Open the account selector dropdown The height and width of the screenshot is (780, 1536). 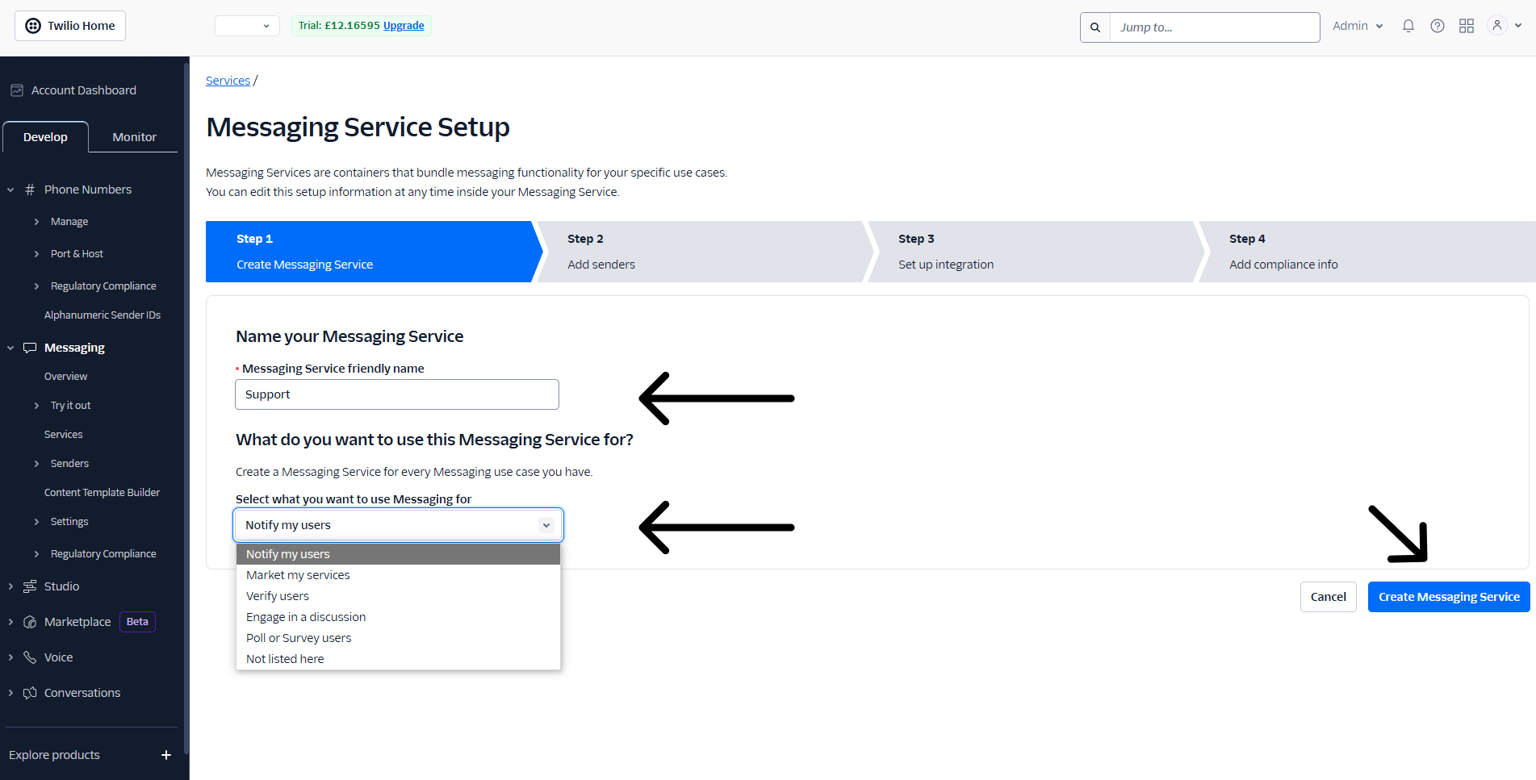(x=247, y=26)
